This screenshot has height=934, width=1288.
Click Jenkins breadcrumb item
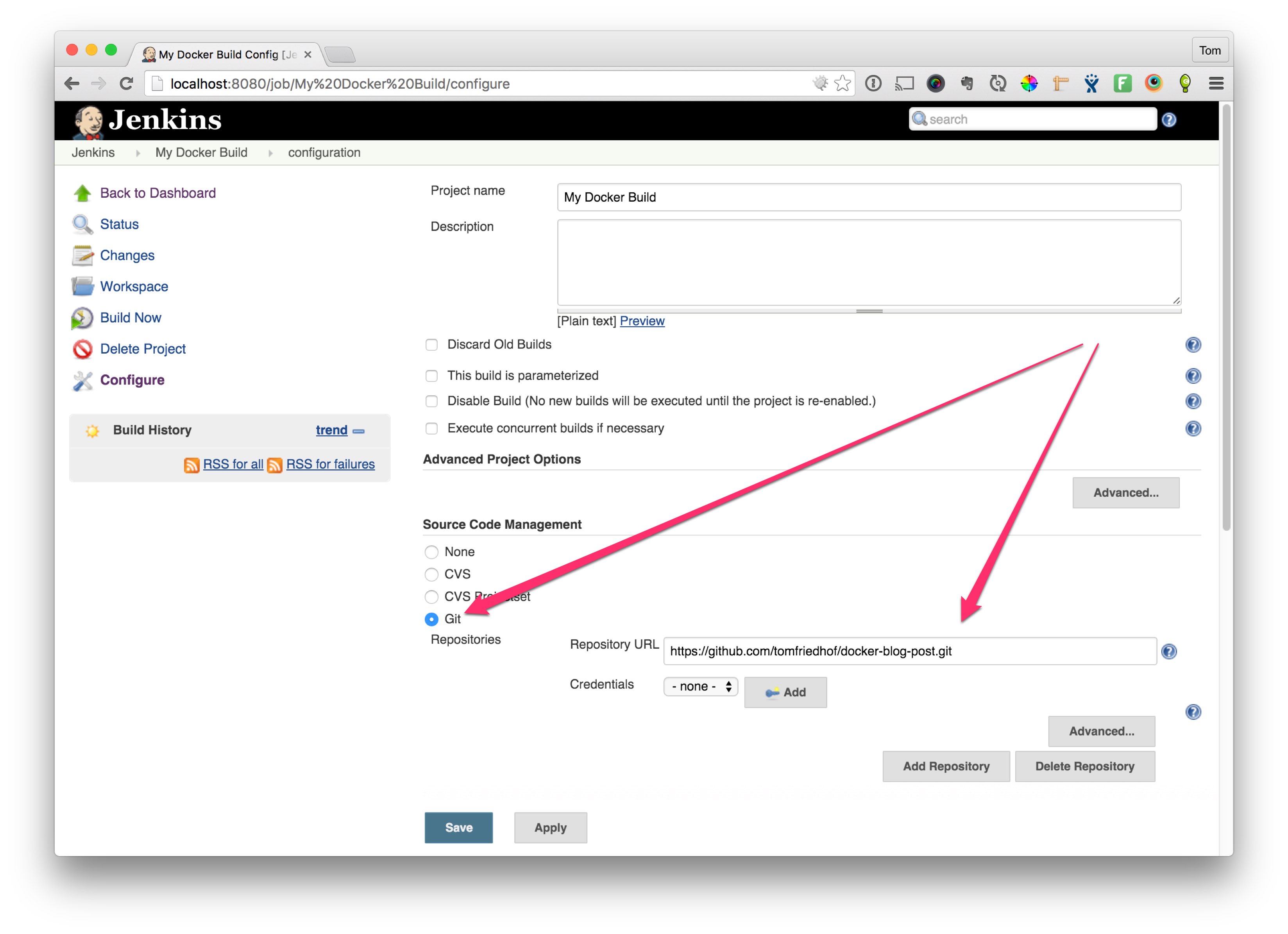(x=93, y=153)
